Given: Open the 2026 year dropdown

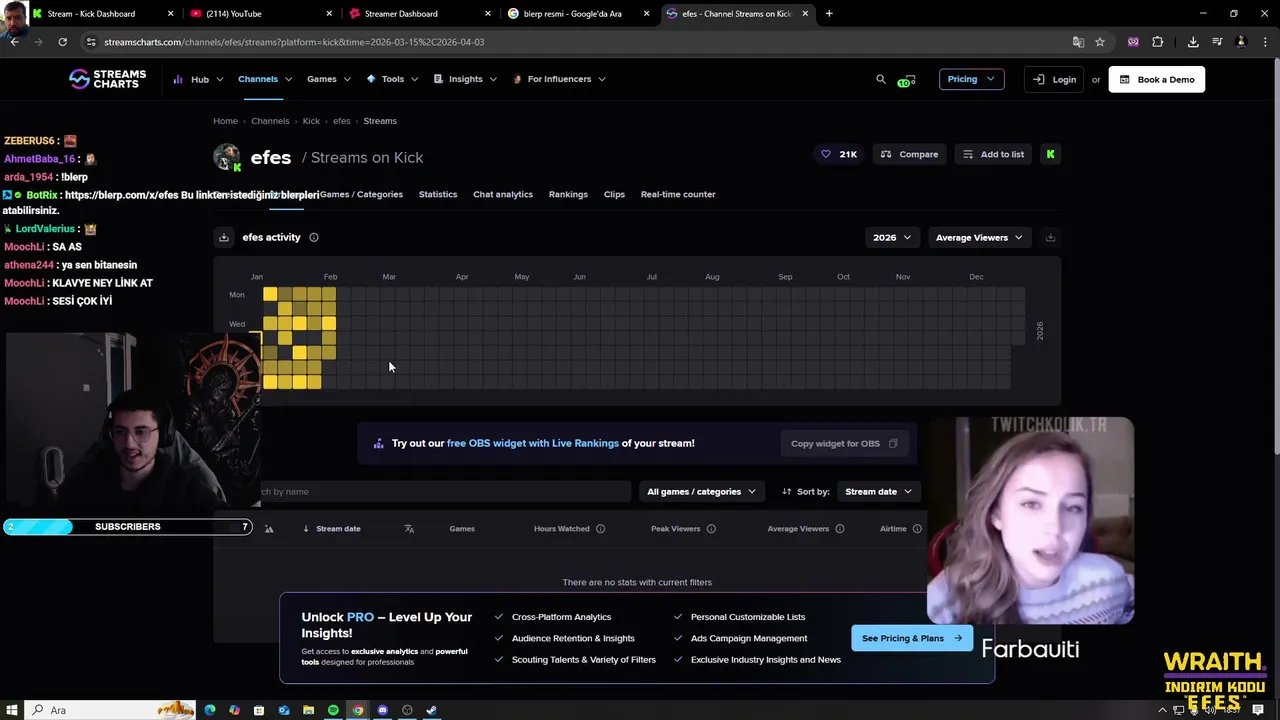Looking at the screenshot, I should (x=892, y=237).
